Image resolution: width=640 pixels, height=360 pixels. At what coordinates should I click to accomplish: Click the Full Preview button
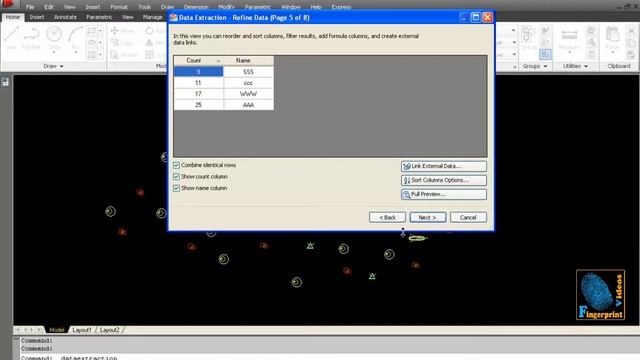444,194
